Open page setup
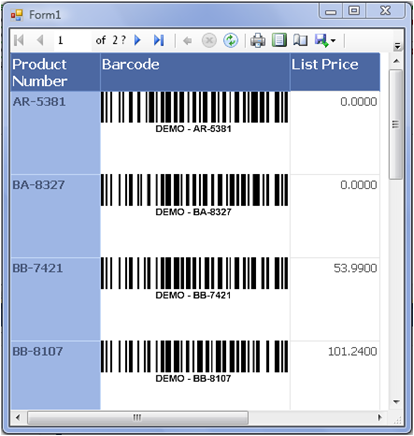Viewport: 414px width, 436px height. tap(300, 41)
